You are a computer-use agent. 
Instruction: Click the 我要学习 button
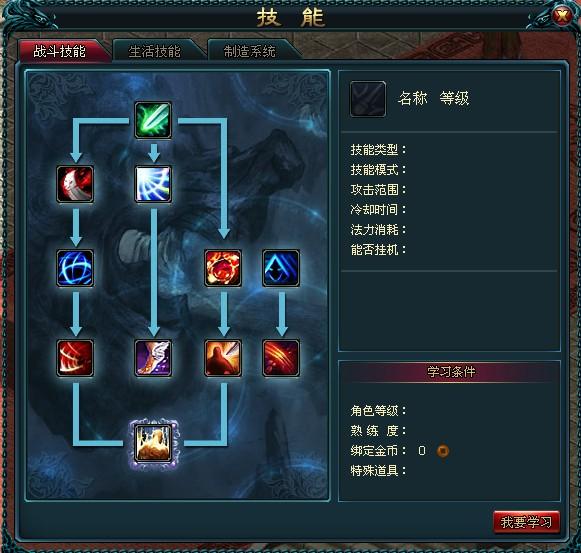[x=526, y=522]
